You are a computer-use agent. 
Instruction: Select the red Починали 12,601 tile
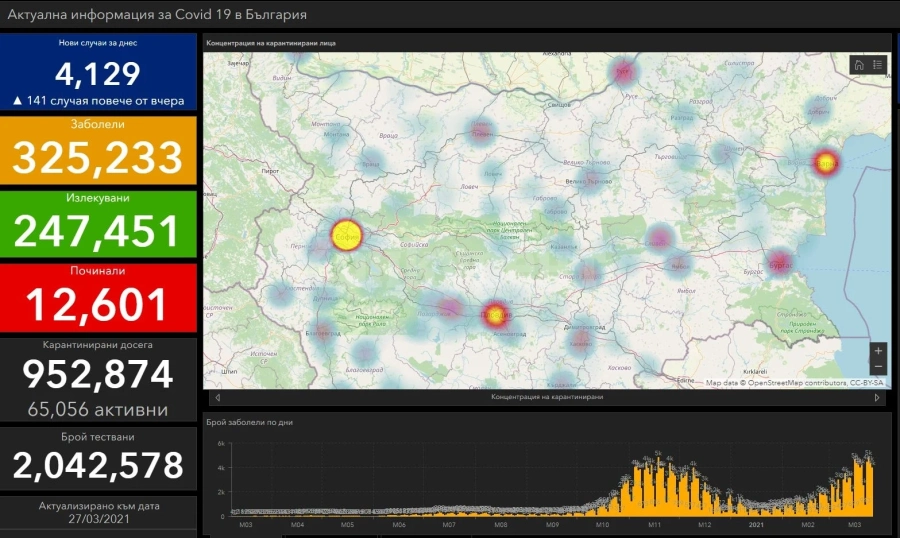[98, 298]
